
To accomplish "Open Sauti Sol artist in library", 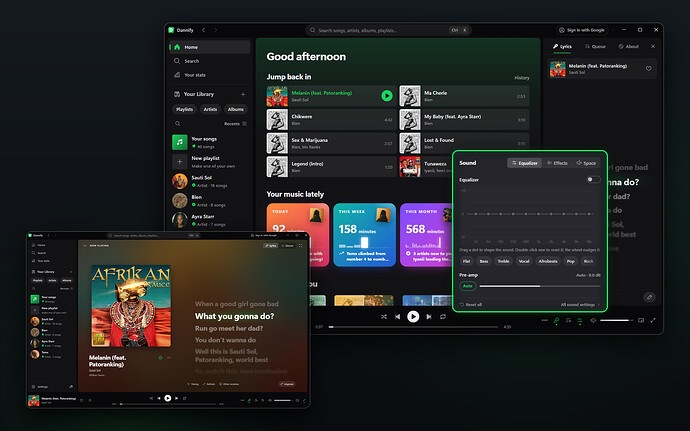I will pos(210,181).
